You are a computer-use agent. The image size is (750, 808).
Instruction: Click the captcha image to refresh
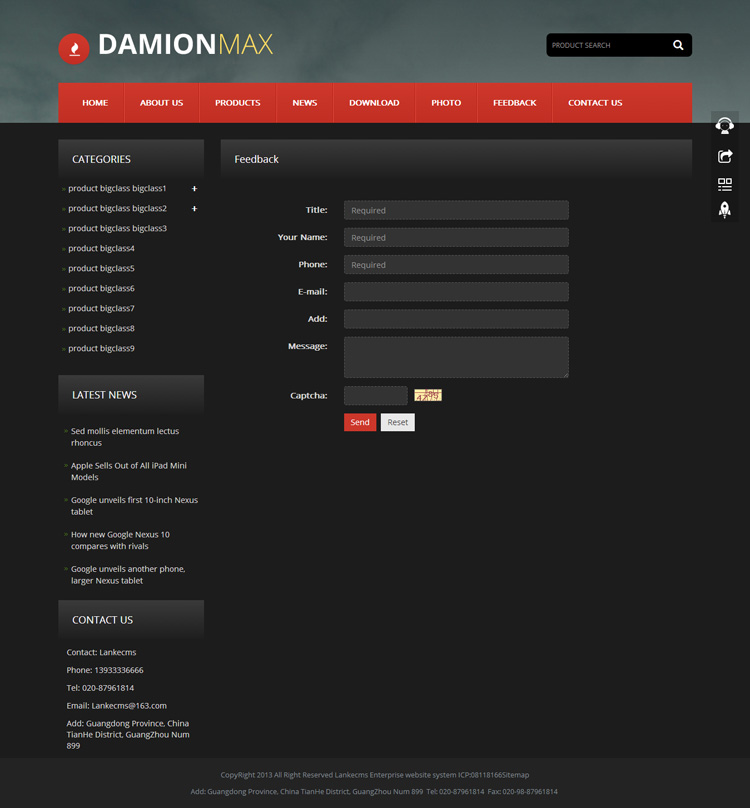click(428, 395)
